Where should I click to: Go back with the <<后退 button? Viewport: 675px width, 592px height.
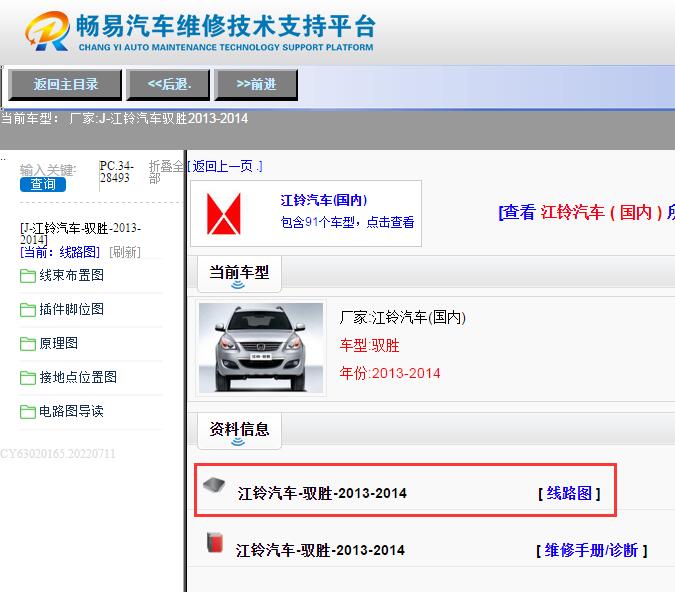pos(168,84)
